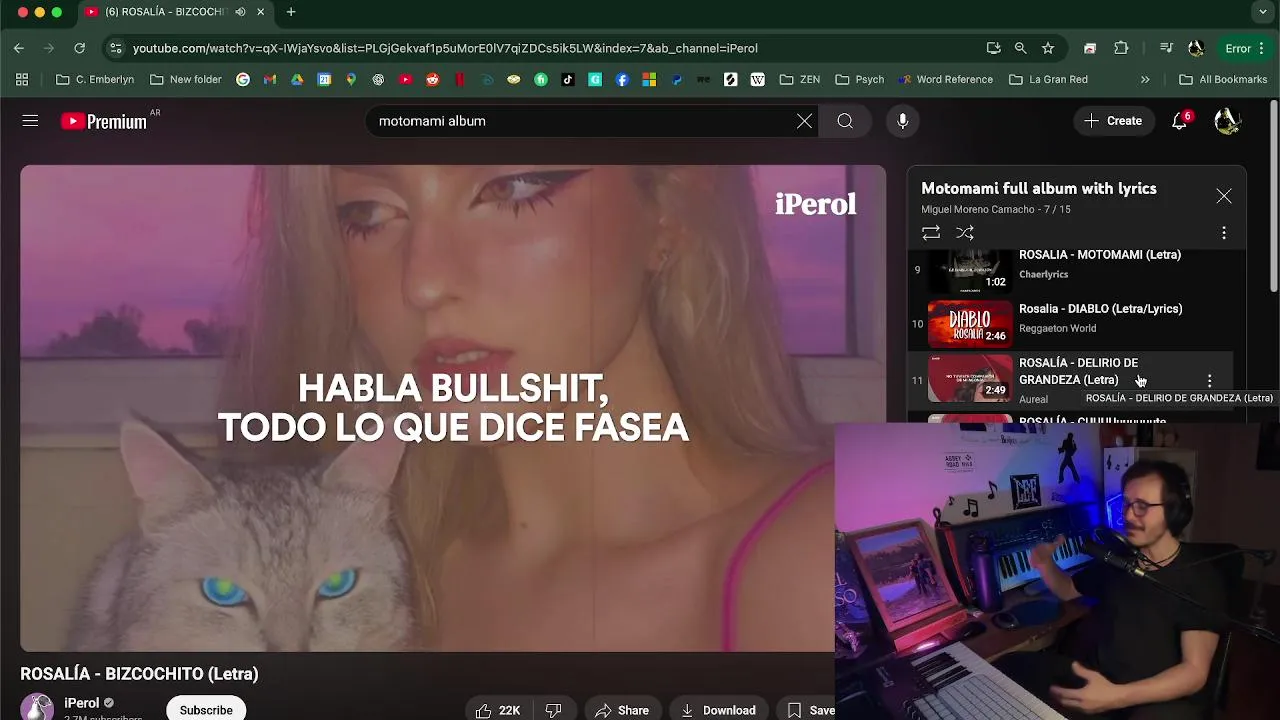This screenshot has height=720, width=1280.
Task: Subscribe to iPerol channel
Action: pyautogui.click(x=206, y=709)
